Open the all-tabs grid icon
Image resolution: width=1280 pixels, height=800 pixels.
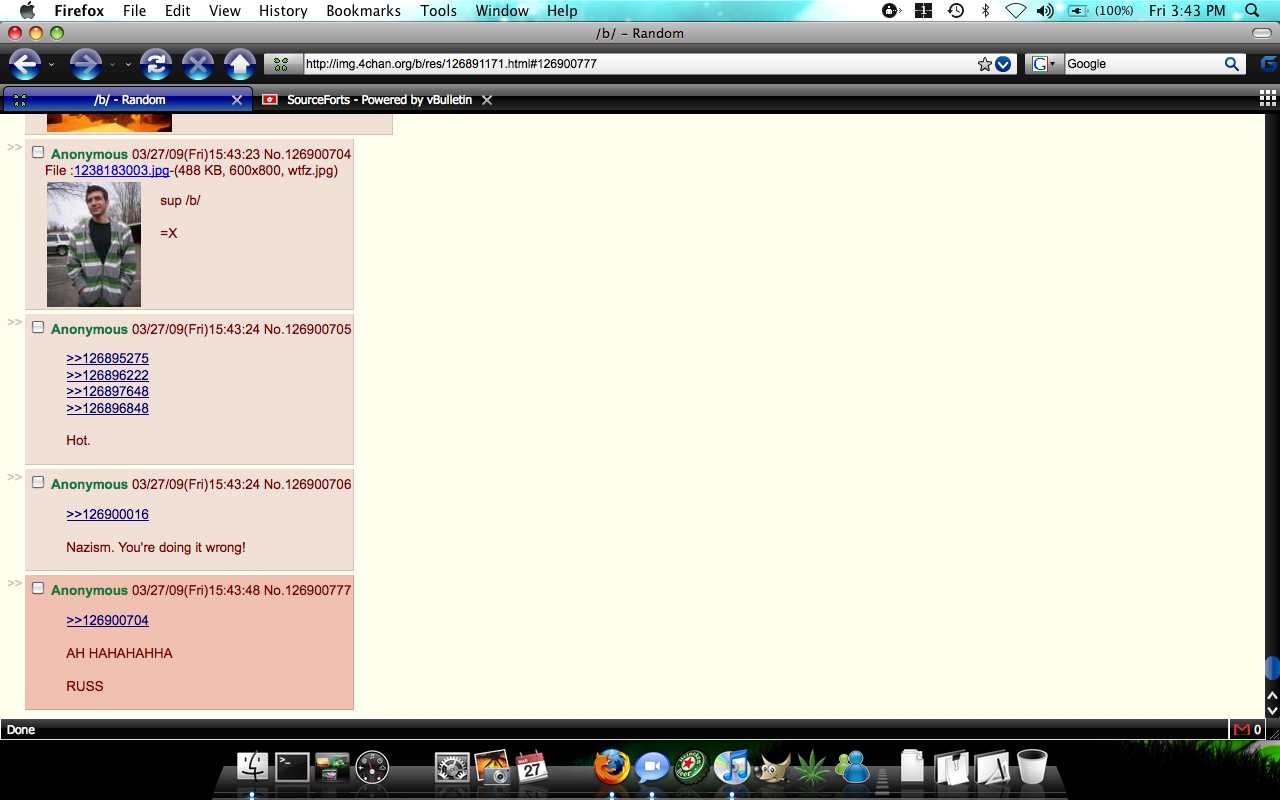point(1267,98)
